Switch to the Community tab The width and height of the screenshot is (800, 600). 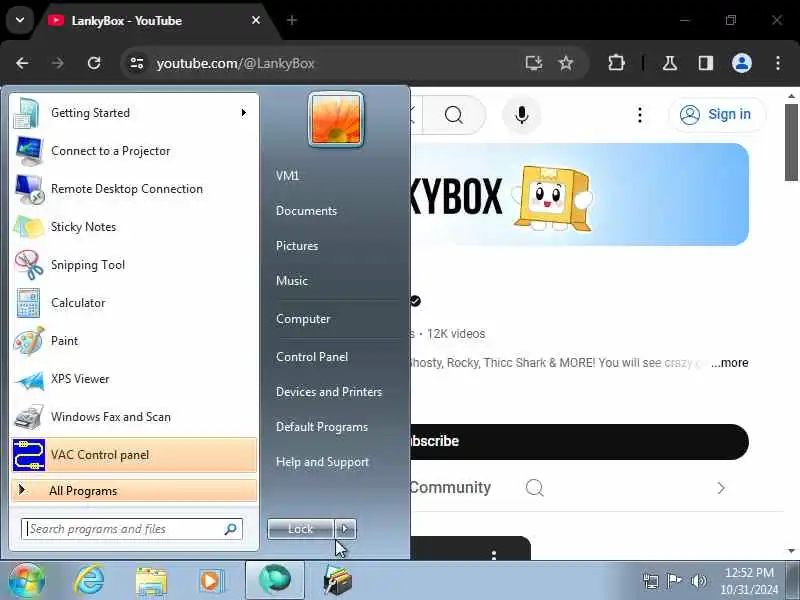pos(451,488)
